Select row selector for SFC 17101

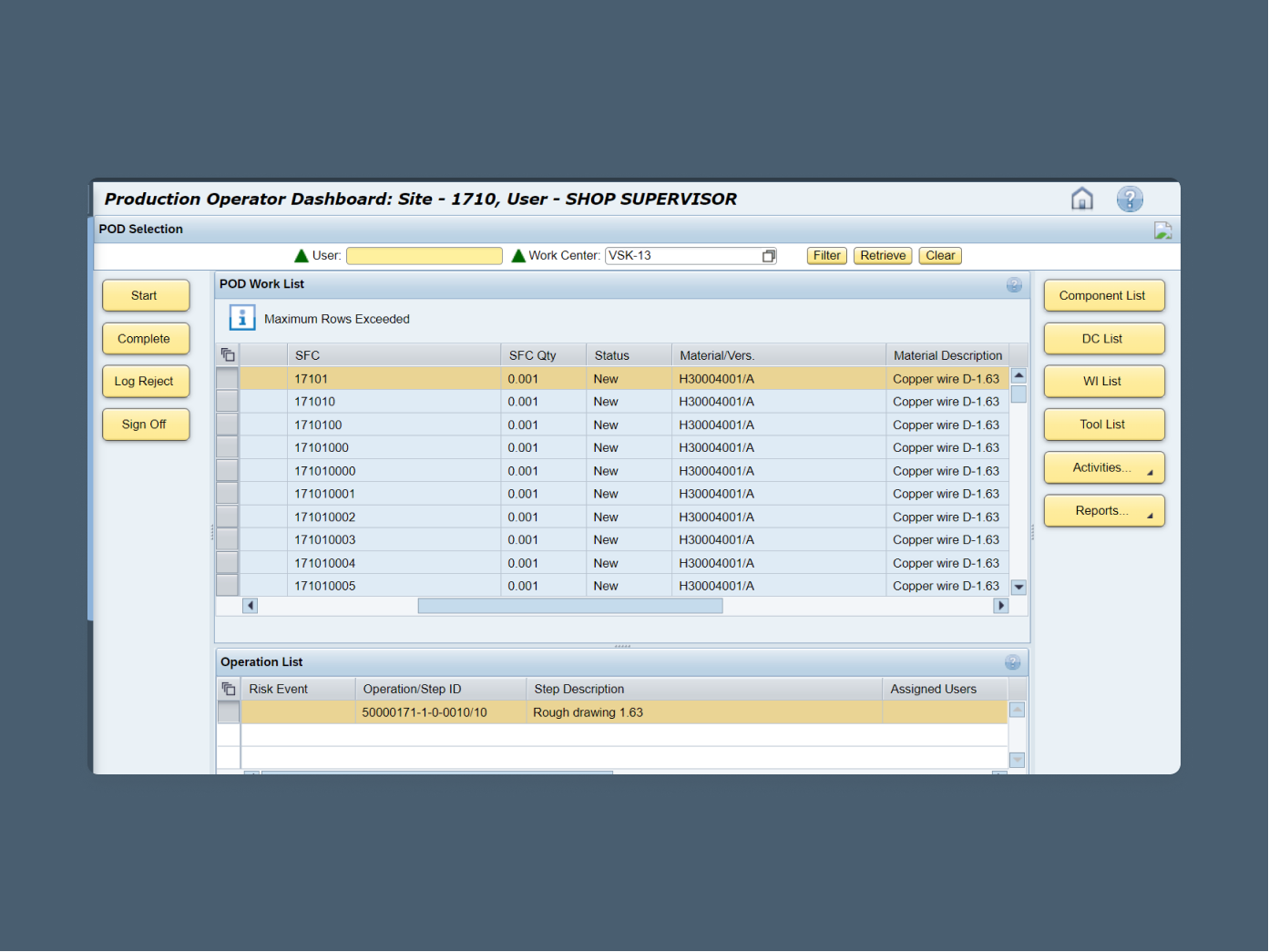pos(227,379)
